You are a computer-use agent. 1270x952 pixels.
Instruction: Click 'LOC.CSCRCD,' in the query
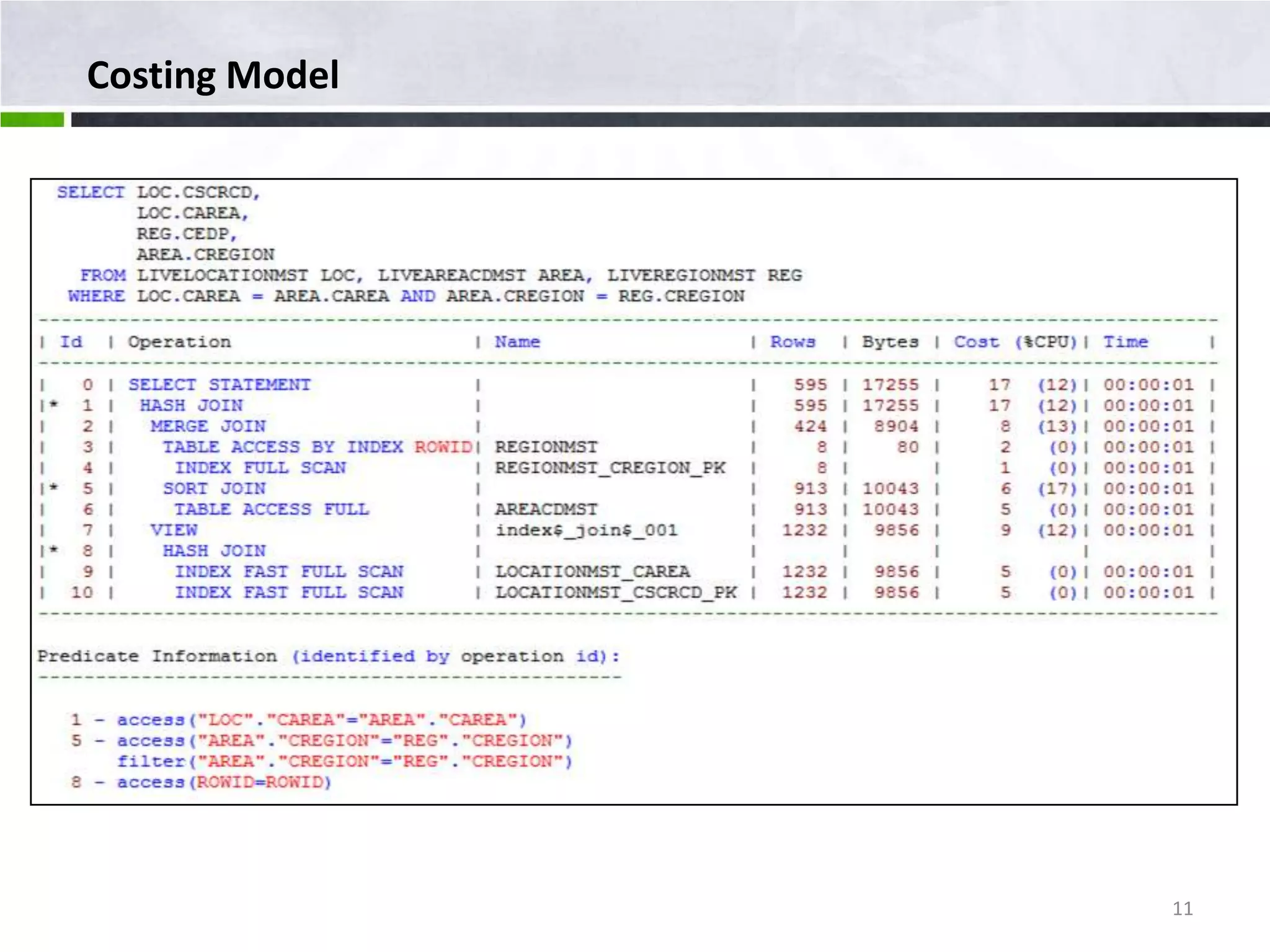pos(198,192)
